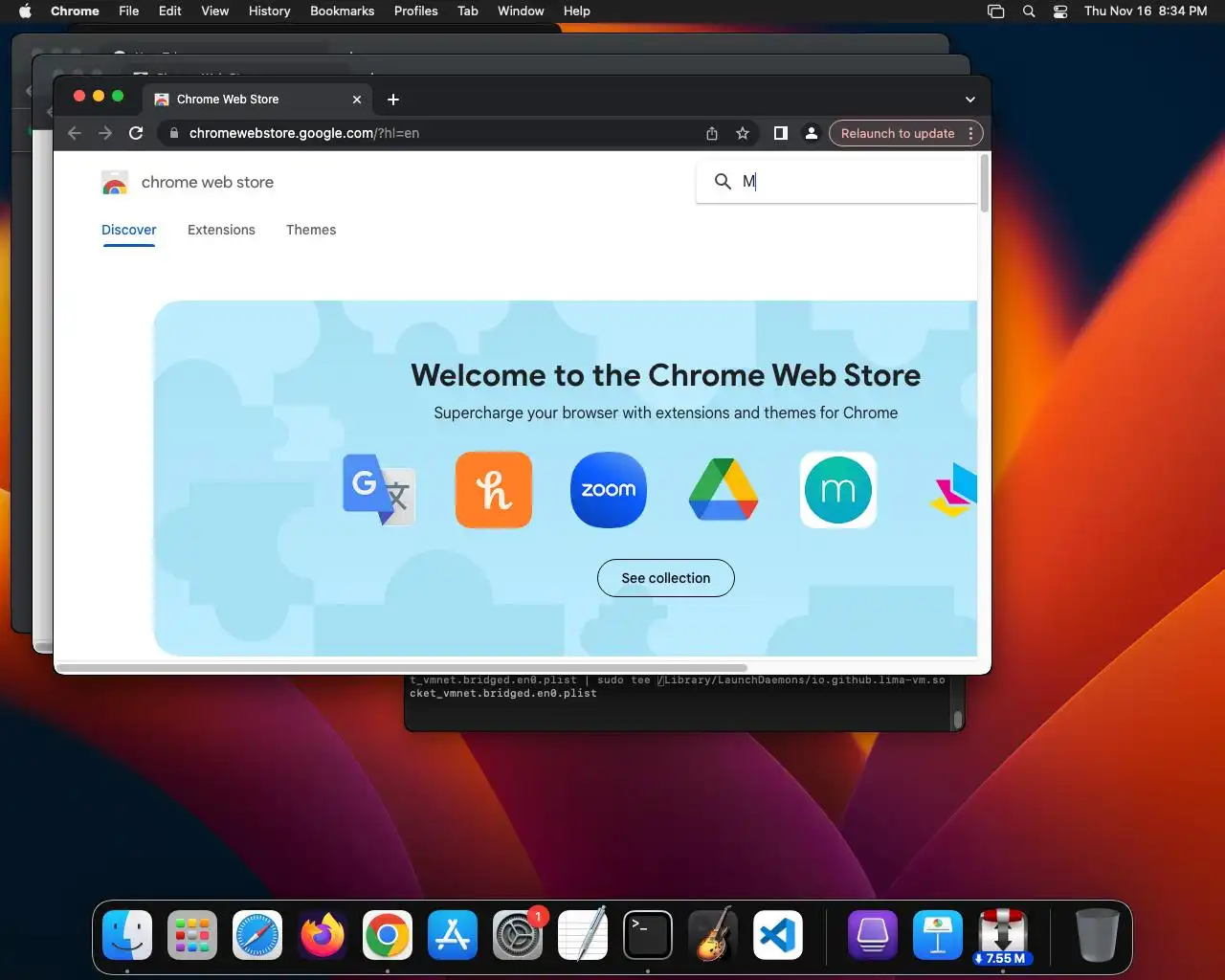This screenshot has width=1225, height=980.
Task: Select the Chrome Web Store browser tab
Action: tap(258, 100)
